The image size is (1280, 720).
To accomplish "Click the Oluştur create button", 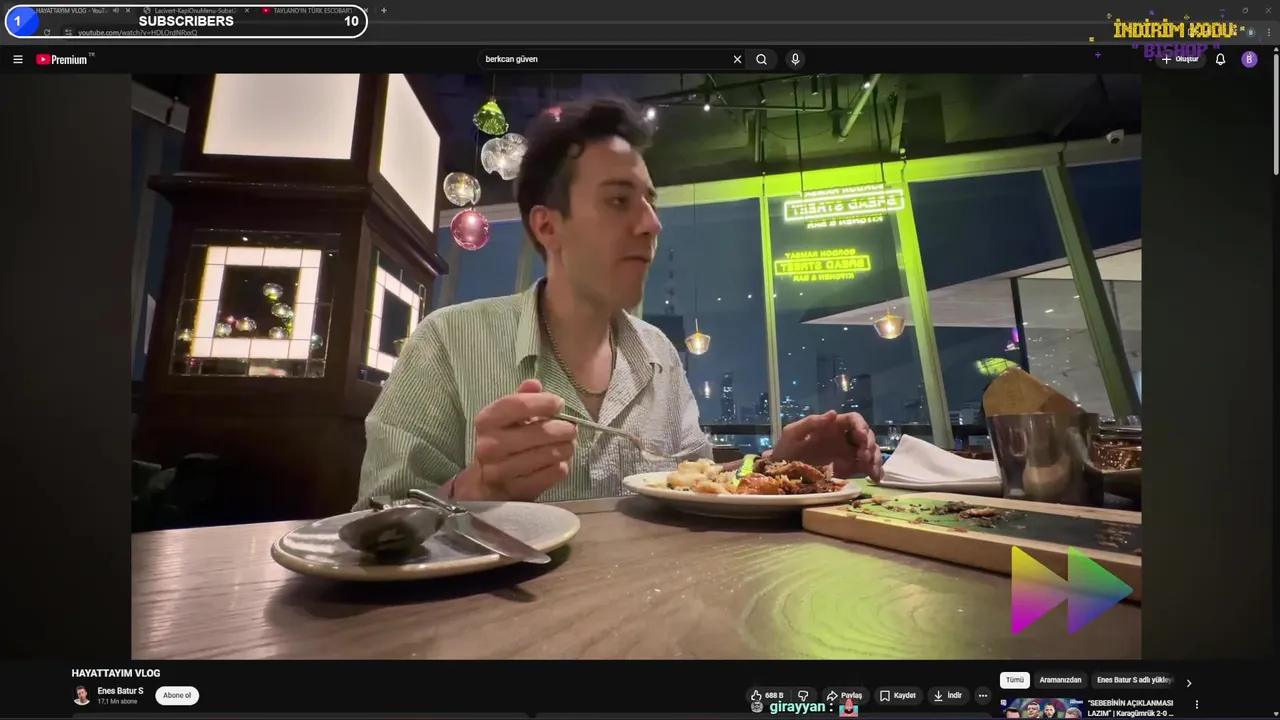I will tap(1180, 59).
